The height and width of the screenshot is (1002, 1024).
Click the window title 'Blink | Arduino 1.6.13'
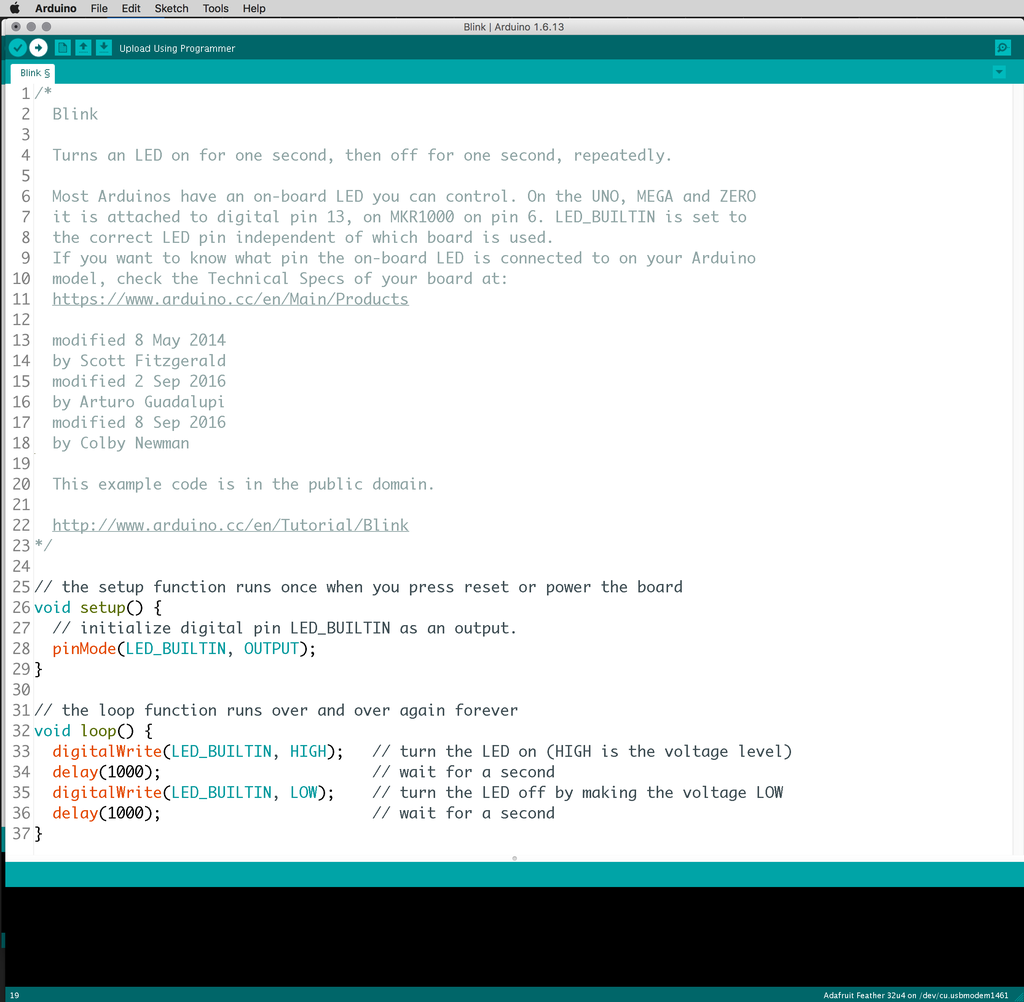514,27
